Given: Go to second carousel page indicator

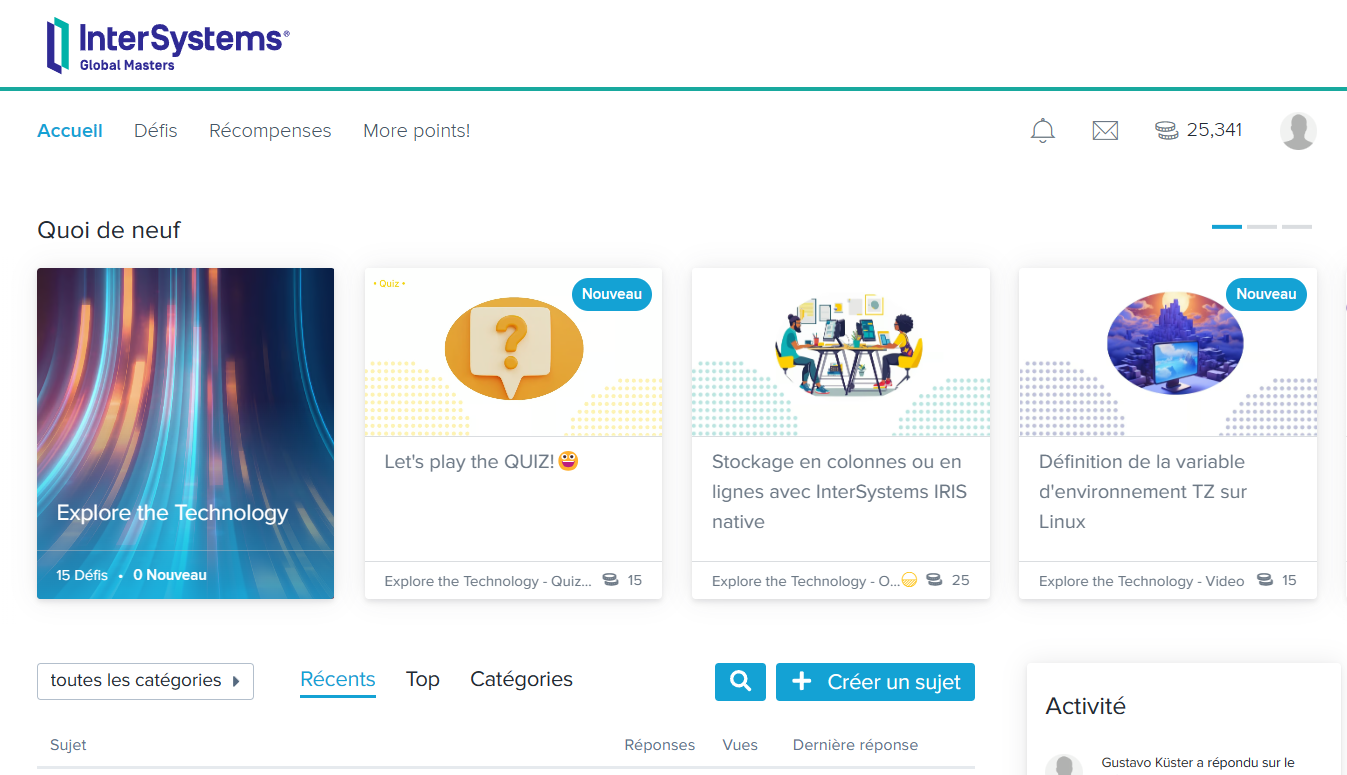Looking at the screenshot, I should pyautogui.click(x=1262, y=227).
